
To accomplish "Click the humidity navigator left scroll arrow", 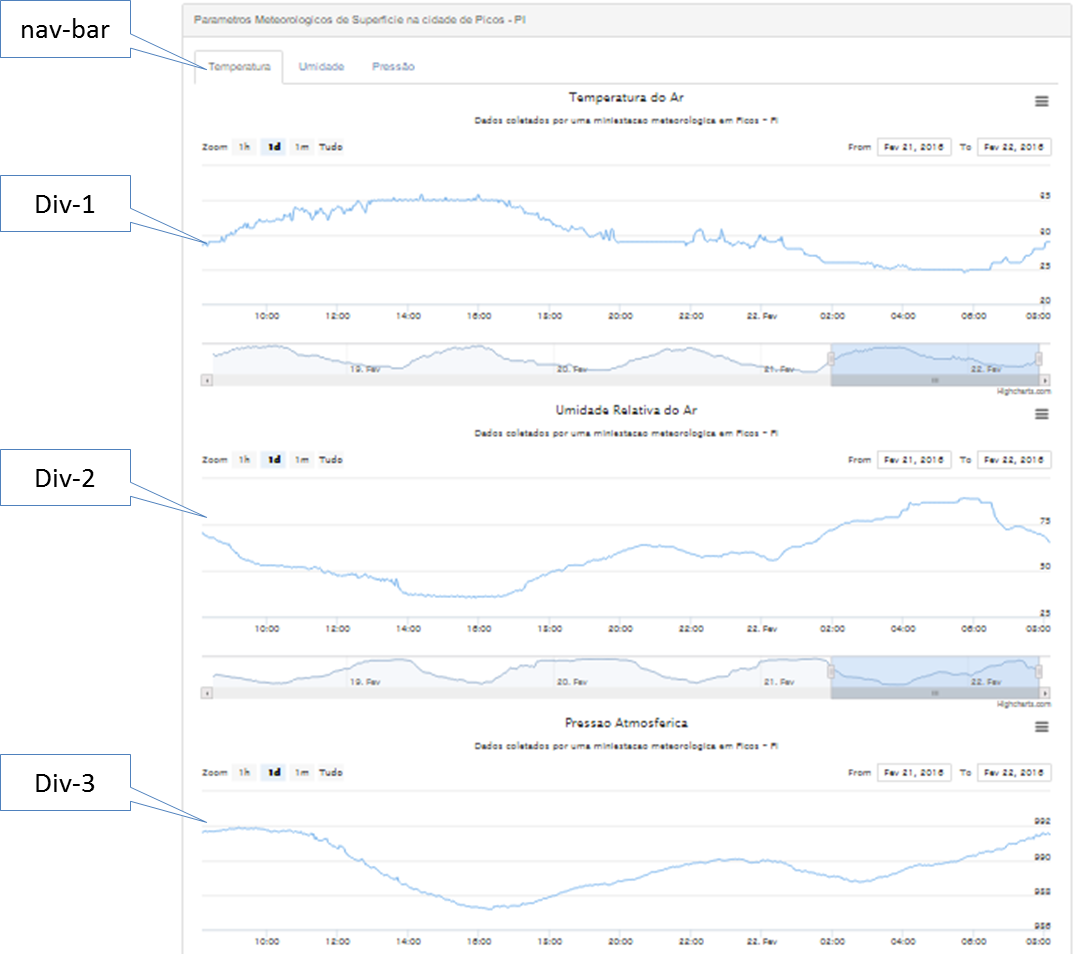I will (x=207, y=693).
